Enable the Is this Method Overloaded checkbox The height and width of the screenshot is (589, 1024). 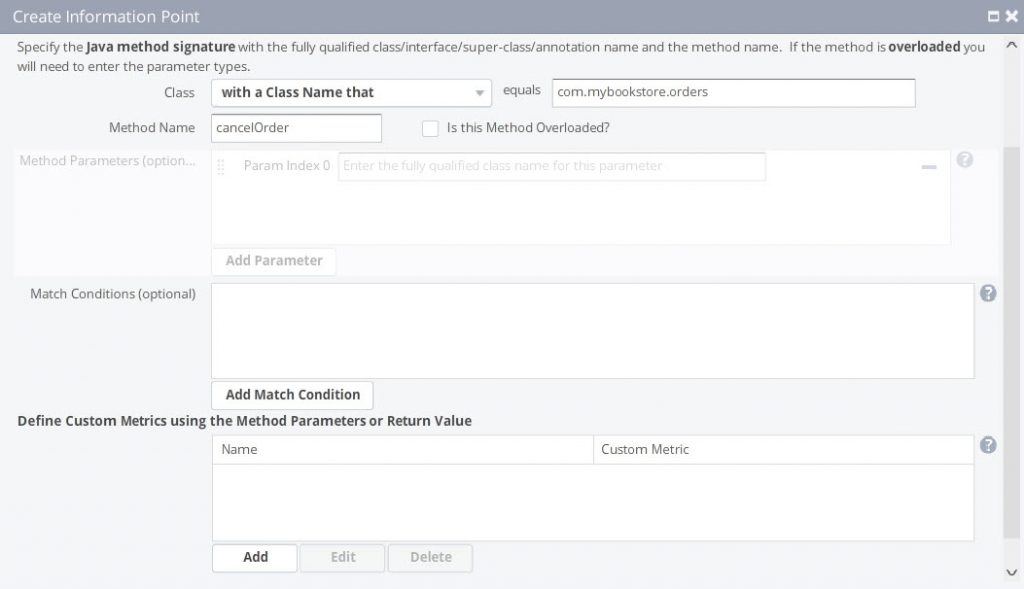tap(430, 128)
